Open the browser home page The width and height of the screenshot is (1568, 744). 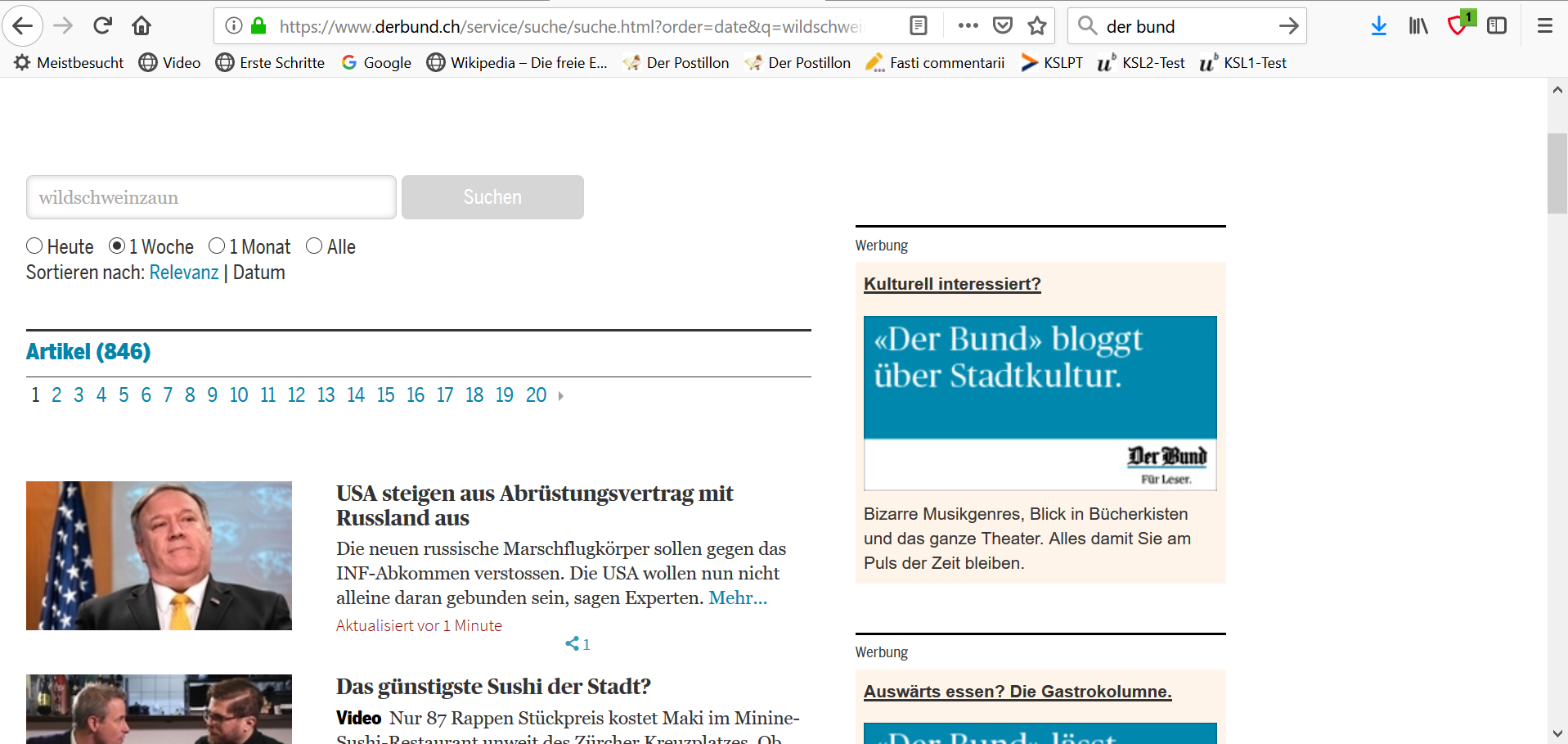(142, 26)
